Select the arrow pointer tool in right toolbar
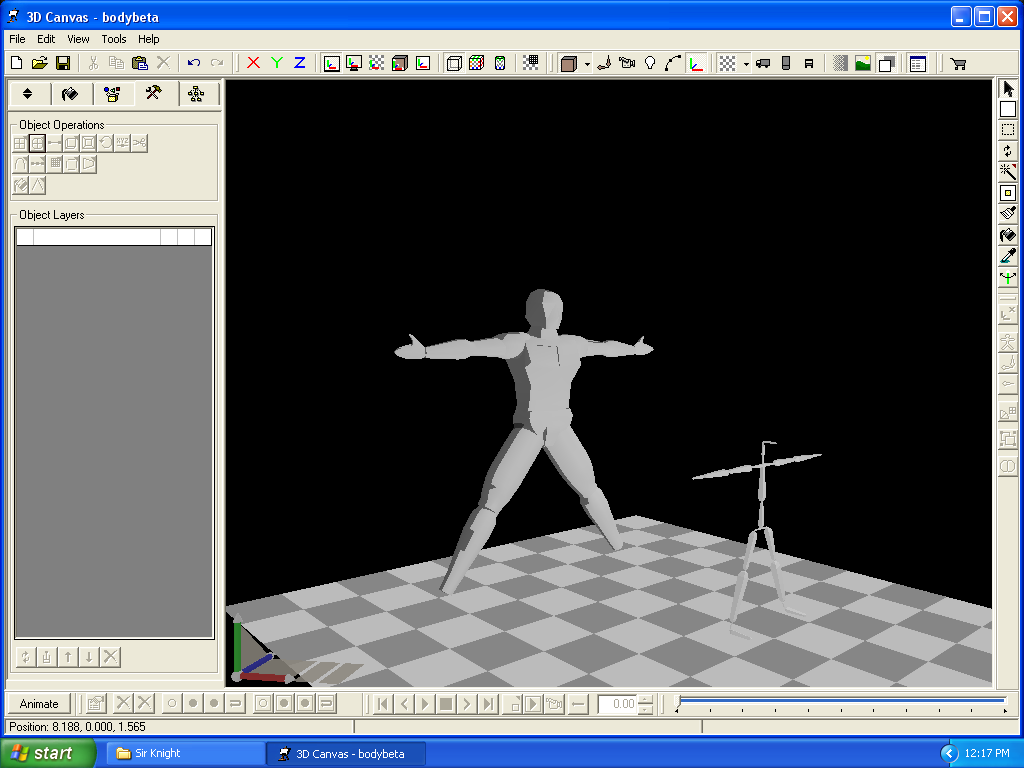This screenshot has height=768, width=1024. click(1008, 88)
